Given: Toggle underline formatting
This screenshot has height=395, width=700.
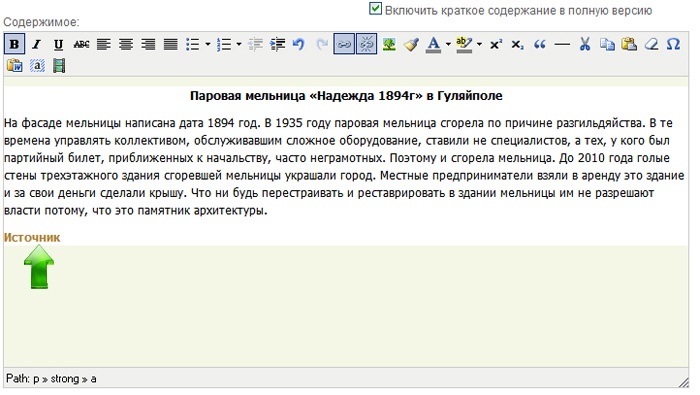Looking at the screenshot, I should pyautogui.click(x=59, y=44).
